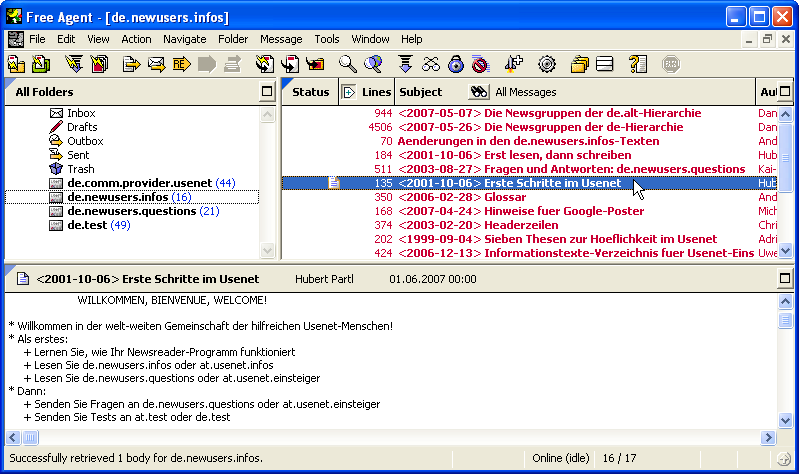
Task: Click the blue padlock icon in toolbar
Action: tap(455, 65)
